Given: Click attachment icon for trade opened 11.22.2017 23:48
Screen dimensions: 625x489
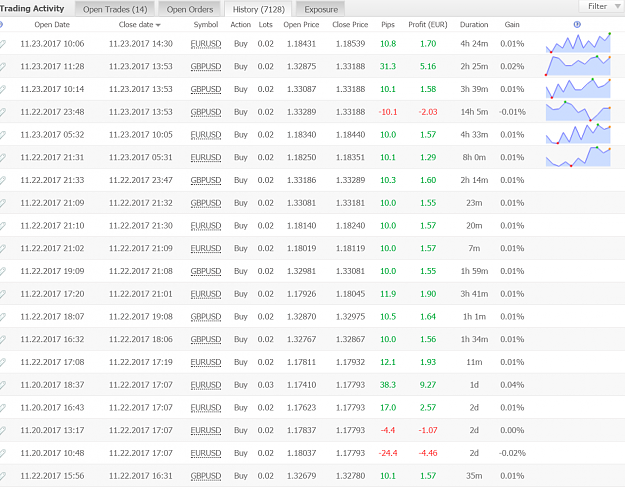Looking at the screenshot, I should (3, 112).
